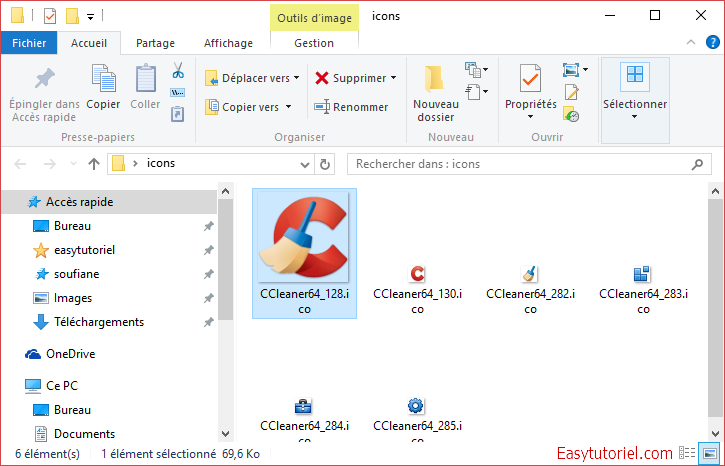This screenshot has height=466, width=725.
Task: Click the Cut scissors icon
Action: pos(178,70)
